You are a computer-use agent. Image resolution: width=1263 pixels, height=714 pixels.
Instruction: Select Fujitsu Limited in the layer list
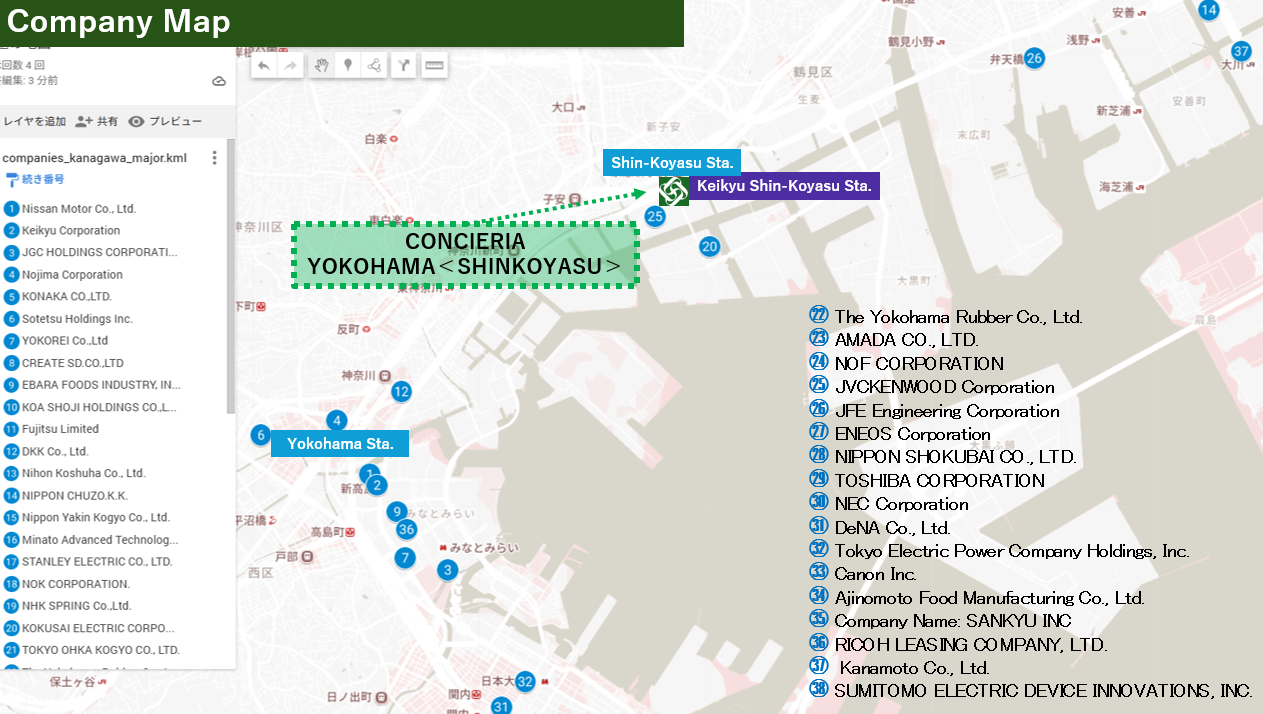60,429
